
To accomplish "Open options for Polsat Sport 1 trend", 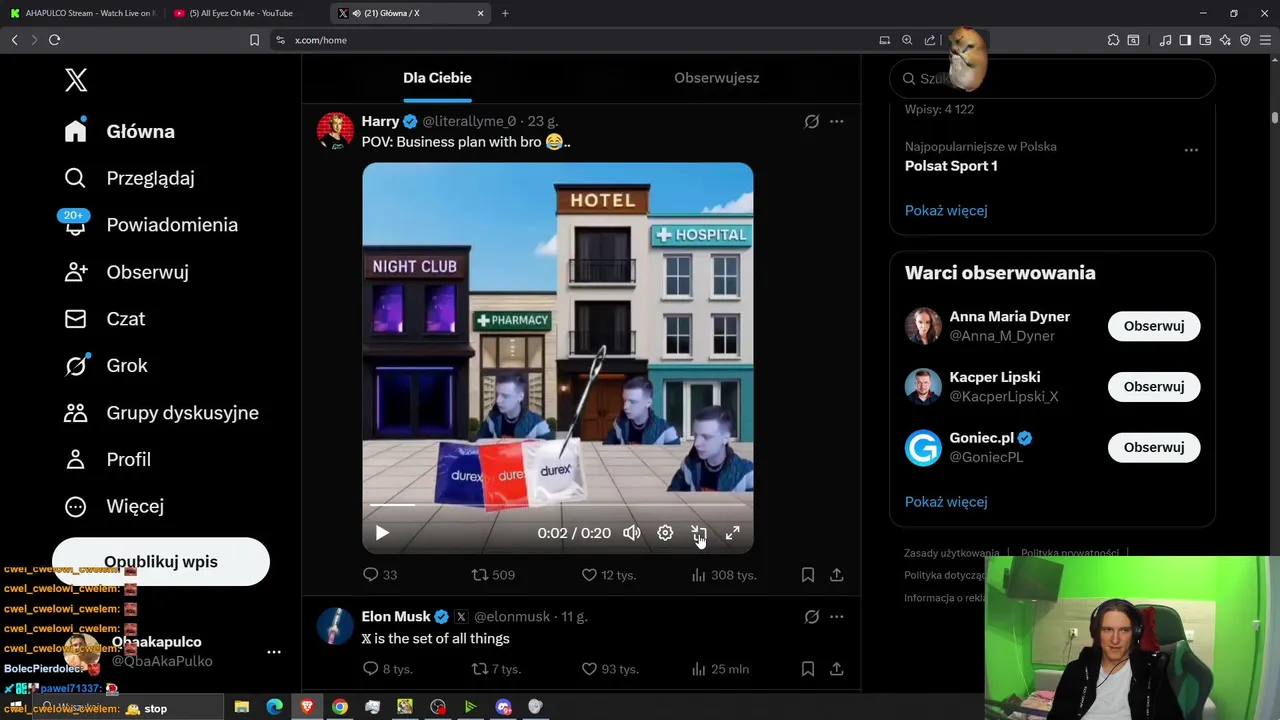I will tap(1191, 150).
